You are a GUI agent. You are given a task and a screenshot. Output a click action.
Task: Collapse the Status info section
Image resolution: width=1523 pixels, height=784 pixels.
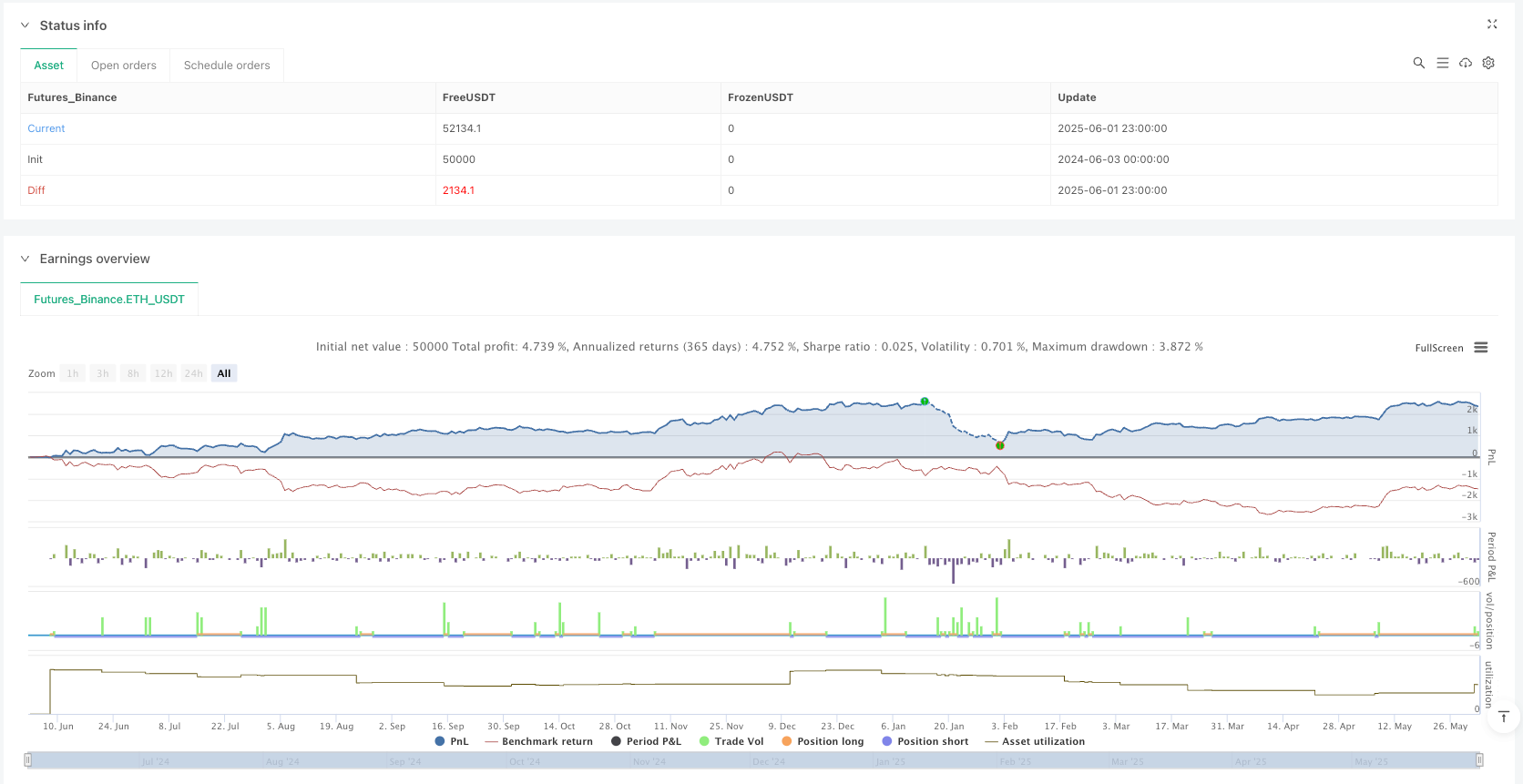(26, 25)
